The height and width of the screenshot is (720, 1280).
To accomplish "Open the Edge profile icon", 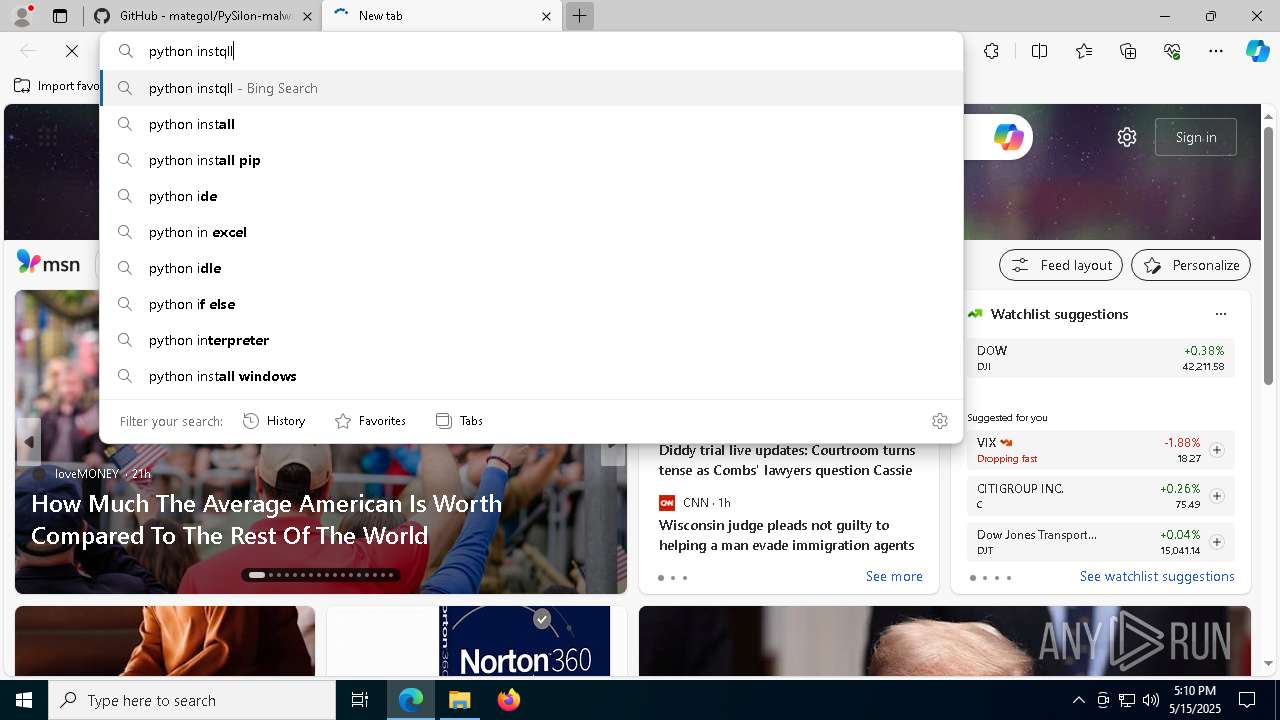I will (x=22, y=16).
